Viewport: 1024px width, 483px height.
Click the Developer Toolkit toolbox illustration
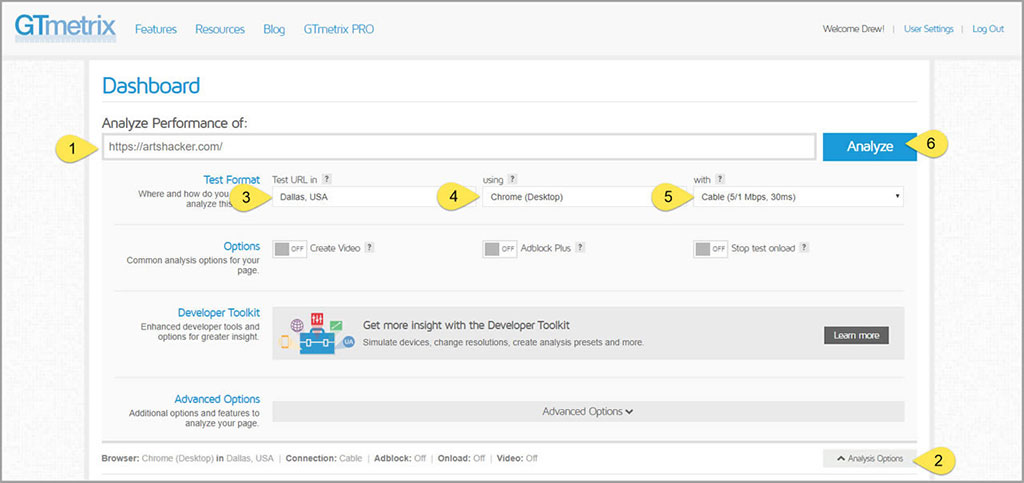click(x=317, y=334)
